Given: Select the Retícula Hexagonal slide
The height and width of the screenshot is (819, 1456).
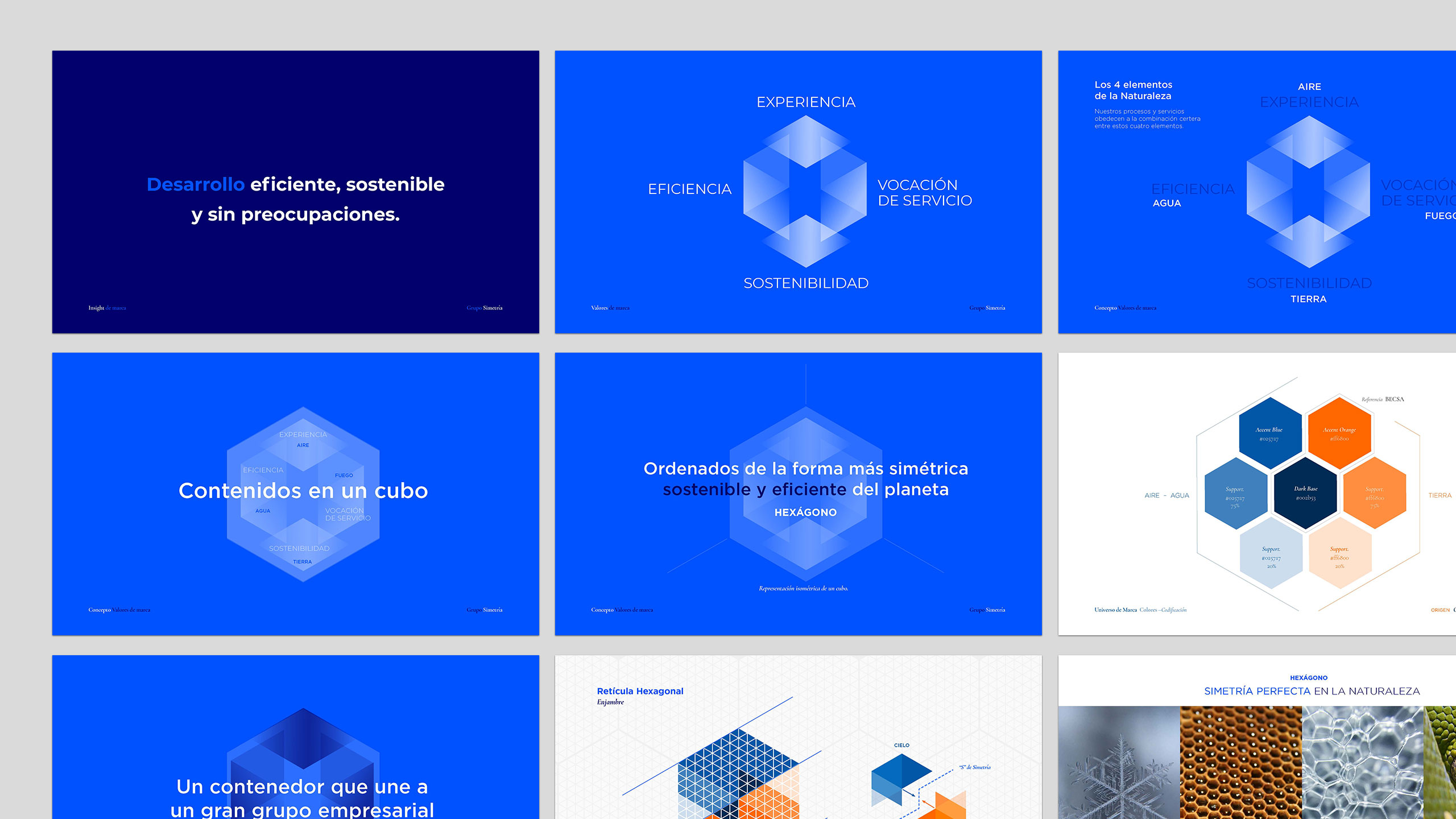Looking at the screenshot, I should (x=798, y=737).
